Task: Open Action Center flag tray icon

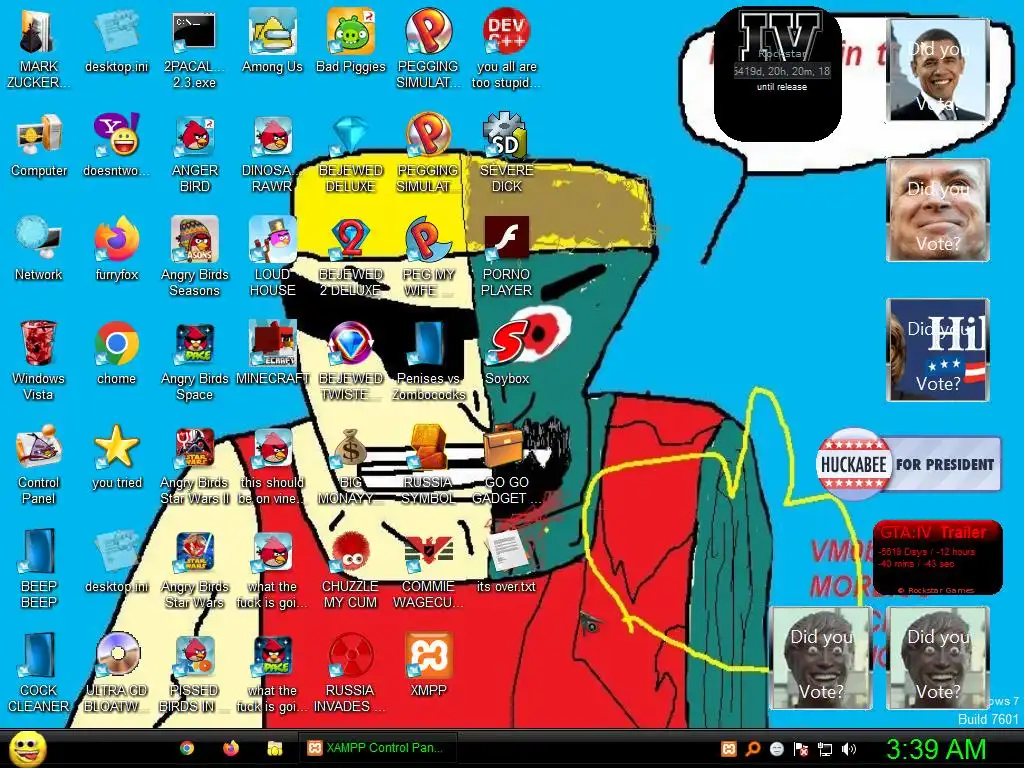Action: coord(801,748)
